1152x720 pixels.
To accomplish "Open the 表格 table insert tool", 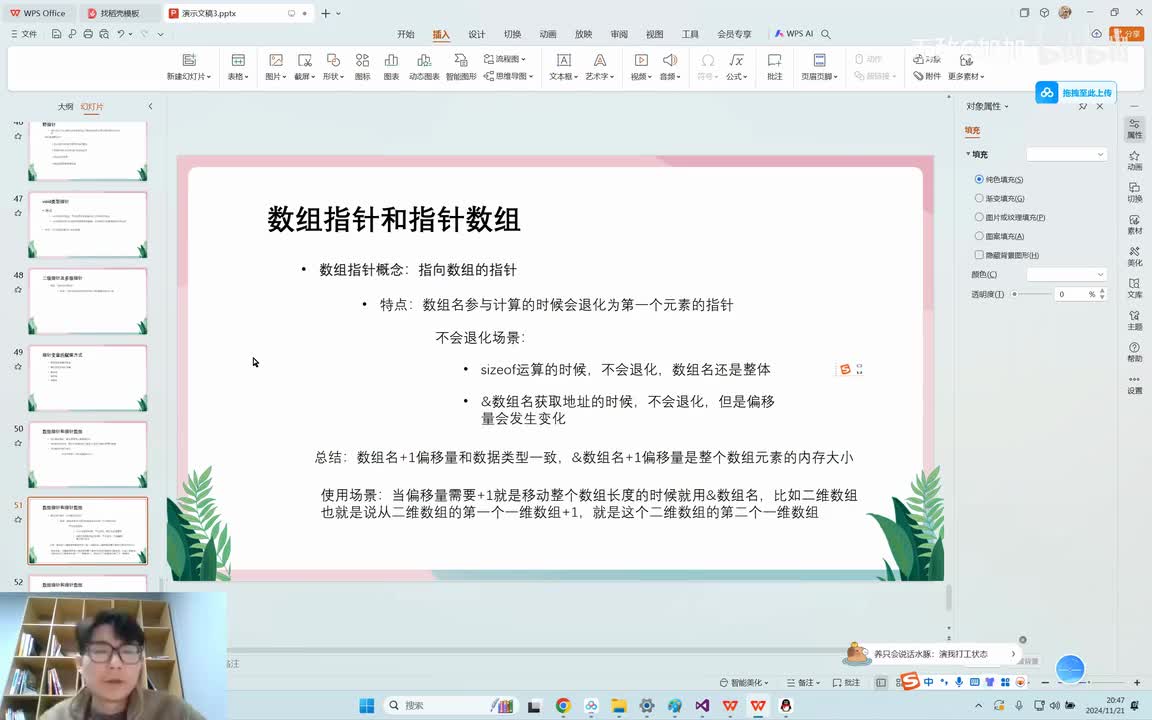I will coord(238,66).
